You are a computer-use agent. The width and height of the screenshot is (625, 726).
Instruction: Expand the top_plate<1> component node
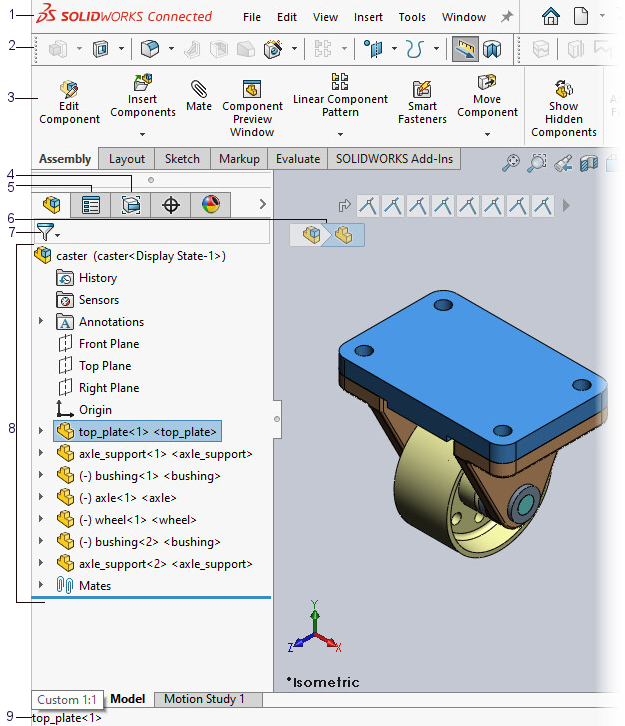tap(41, 432)
